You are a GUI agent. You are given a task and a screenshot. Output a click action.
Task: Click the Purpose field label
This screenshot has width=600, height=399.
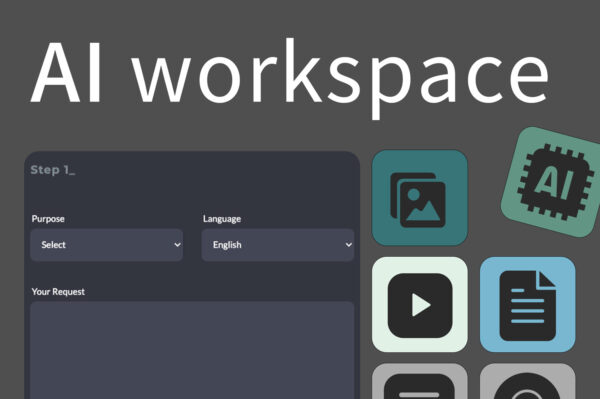pos(48,219)
